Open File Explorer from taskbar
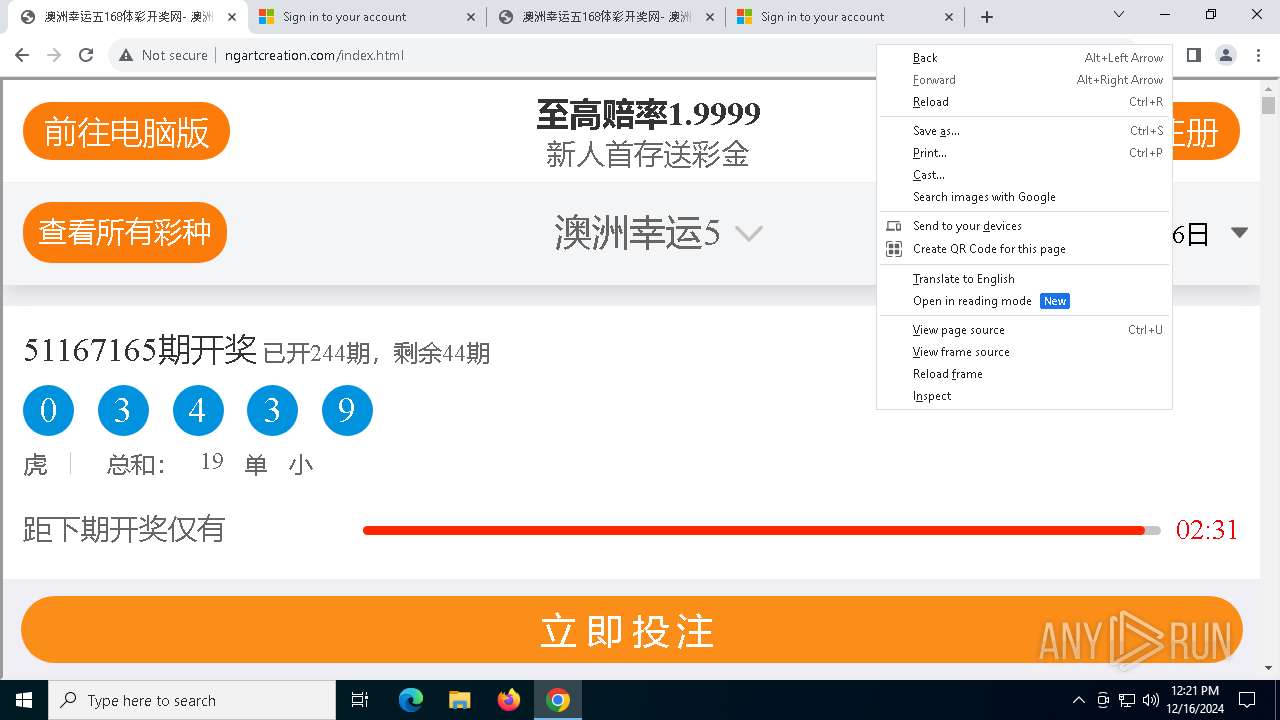Image resolution: width=1280 pixels, height=720 pixels. click(x=460, y=700)
